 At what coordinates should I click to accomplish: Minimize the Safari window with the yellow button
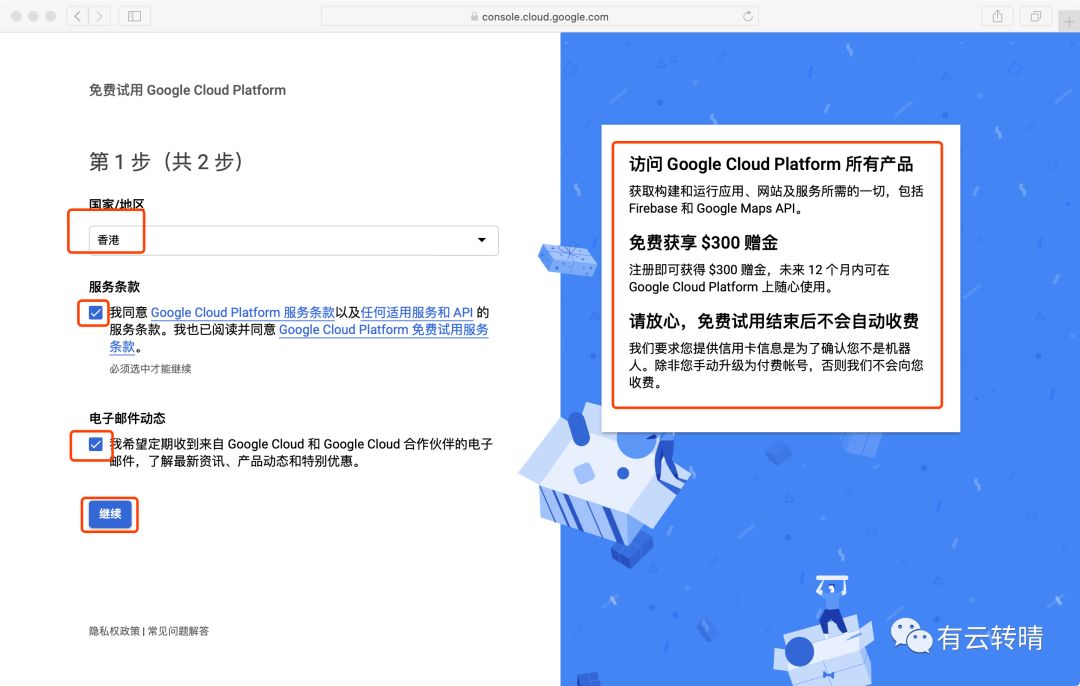coord(33,17)
